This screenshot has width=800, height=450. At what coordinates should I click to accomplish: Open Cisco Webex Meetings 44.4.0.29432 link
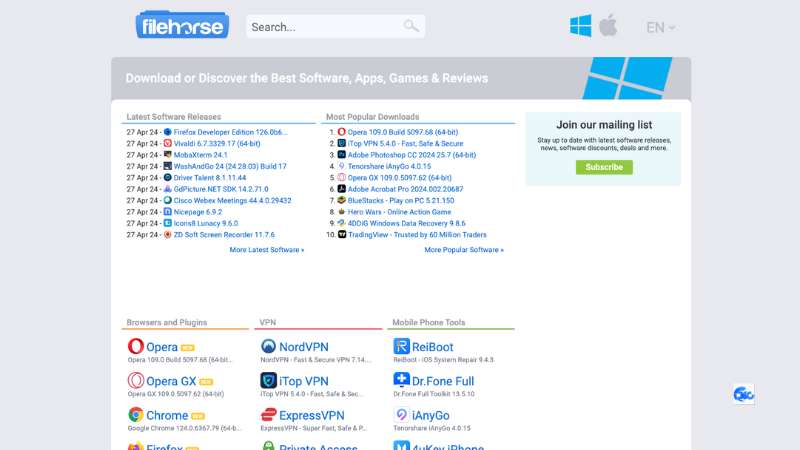(233, 201)
